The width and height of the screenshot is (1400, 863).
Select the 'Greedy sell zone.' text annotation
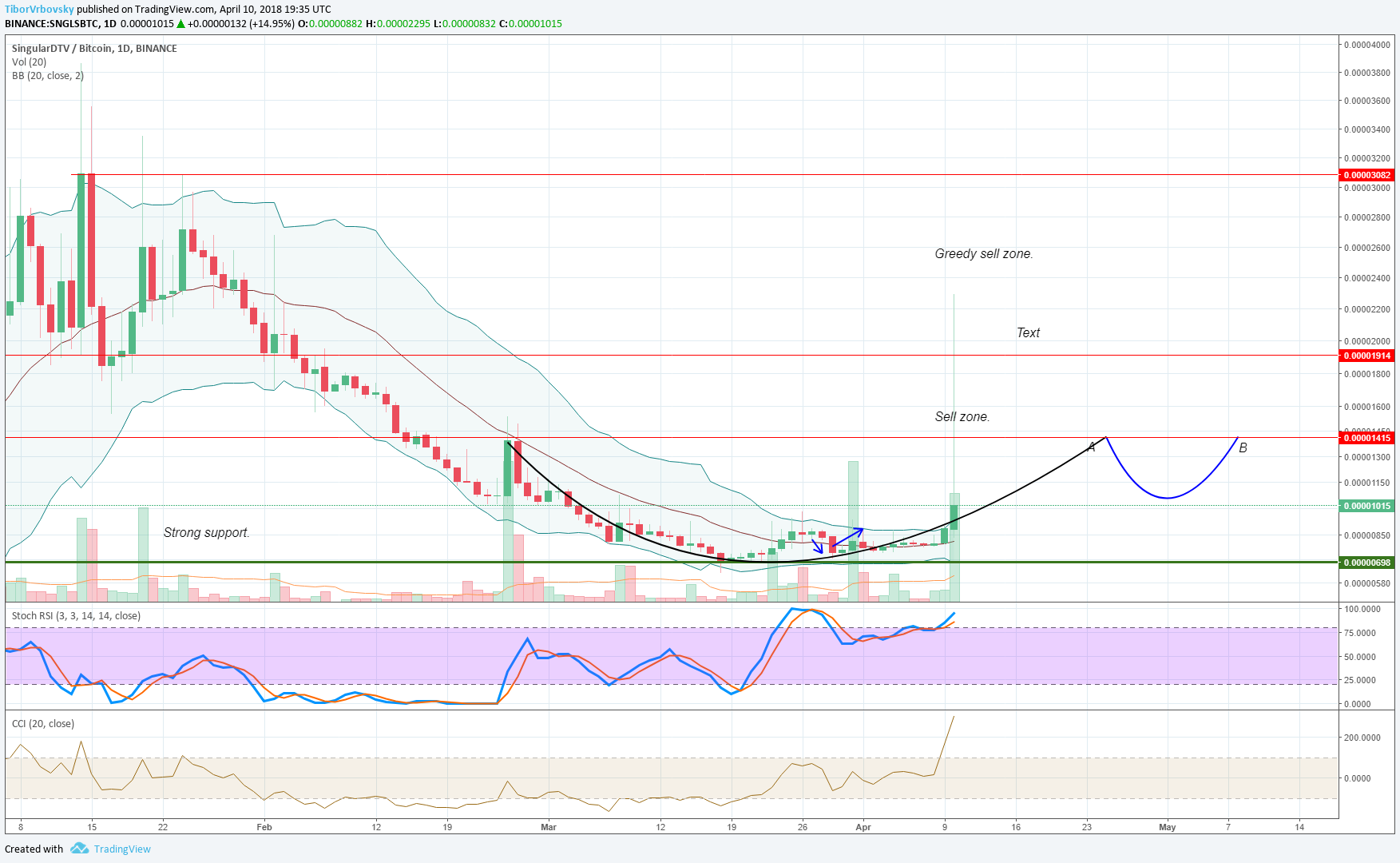pos(984,254)
